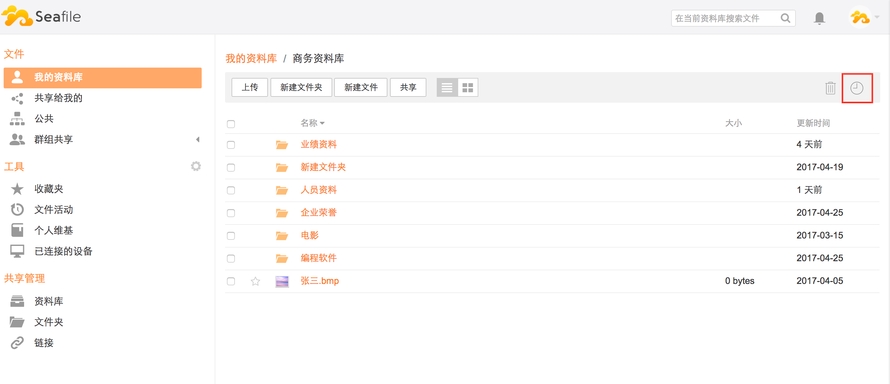View library history clock icon
The image size is (890, 384).
(857, 88)
